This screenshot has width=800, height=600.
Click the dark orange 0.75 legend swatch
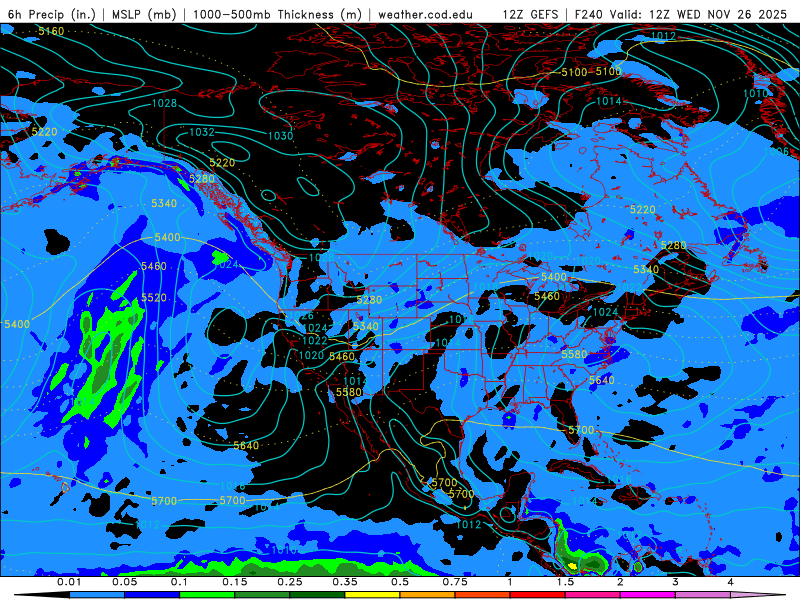point(483,595)
